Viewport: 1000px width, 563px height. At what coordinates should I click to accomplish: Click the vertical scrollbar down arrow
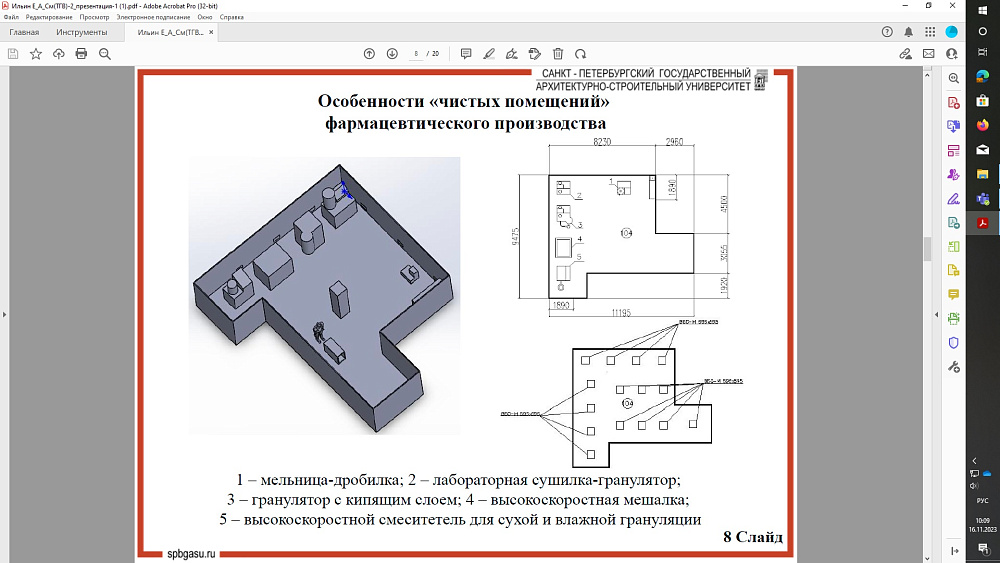point(927,559)
